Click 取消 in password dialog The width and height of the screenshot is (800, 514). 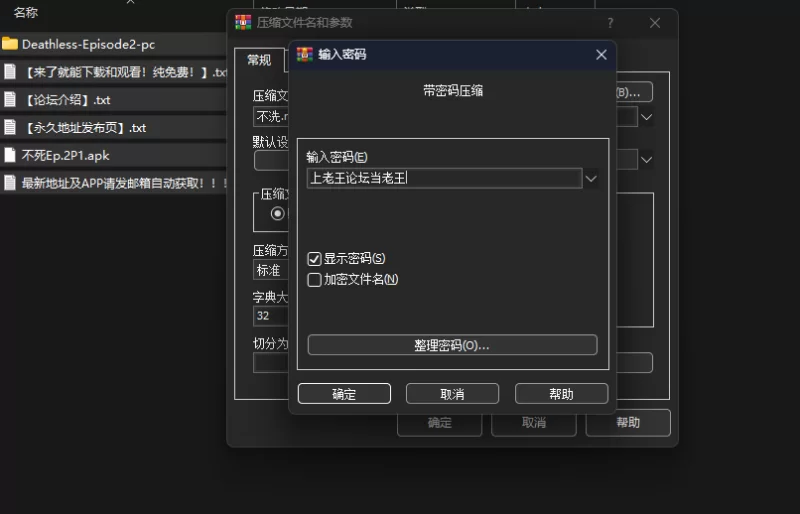click(x=452, y=394)
